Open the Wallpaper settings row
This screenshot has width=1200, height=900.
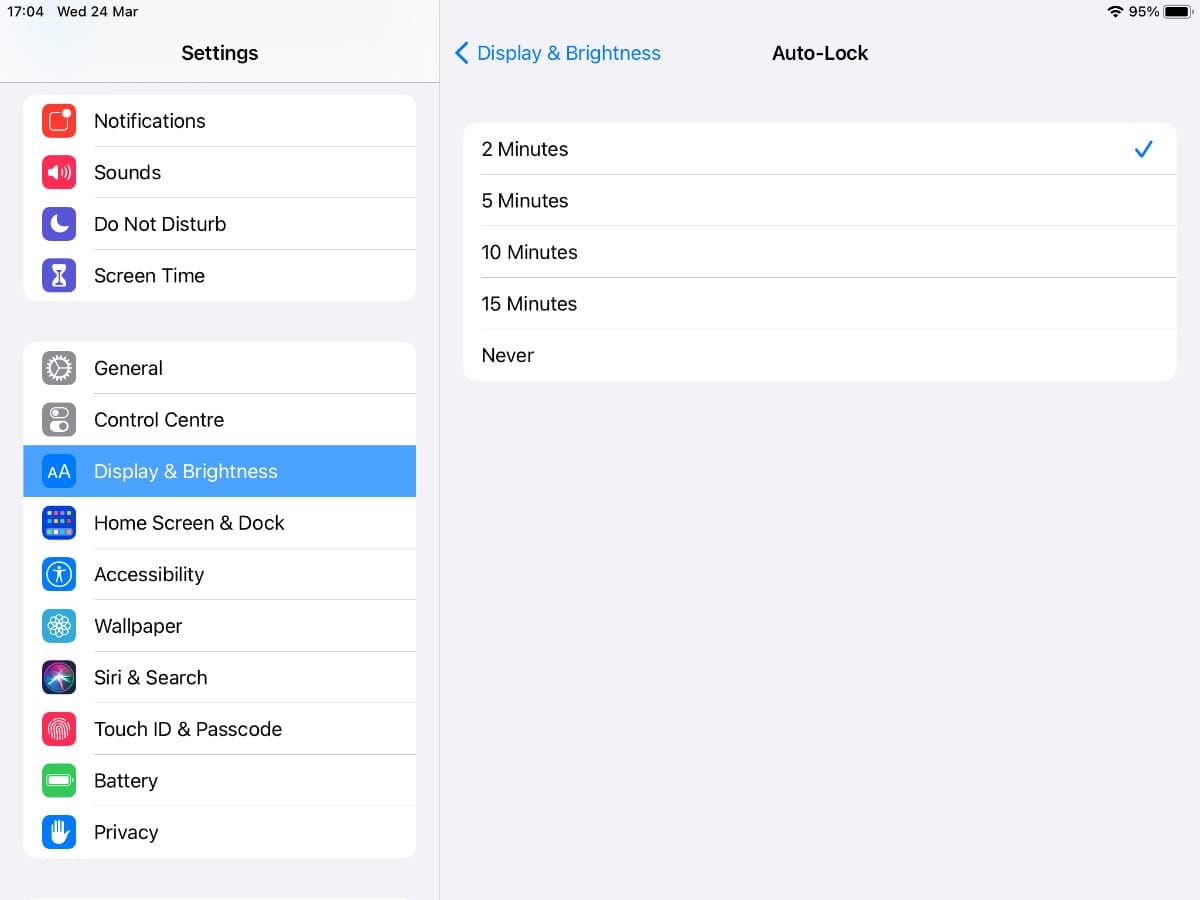218,626
